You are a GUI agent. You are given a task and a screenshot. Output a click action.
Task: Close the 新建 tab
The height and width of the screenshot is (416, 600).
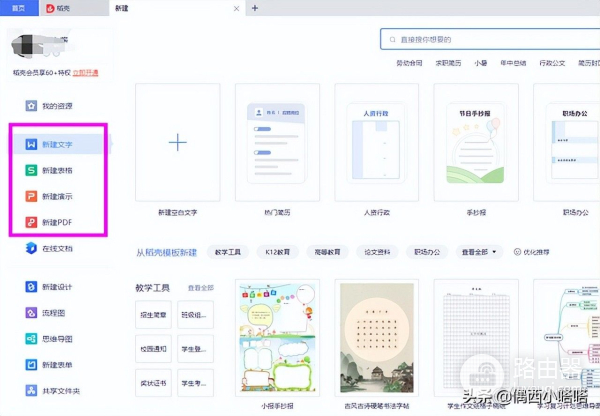point(236,8)
